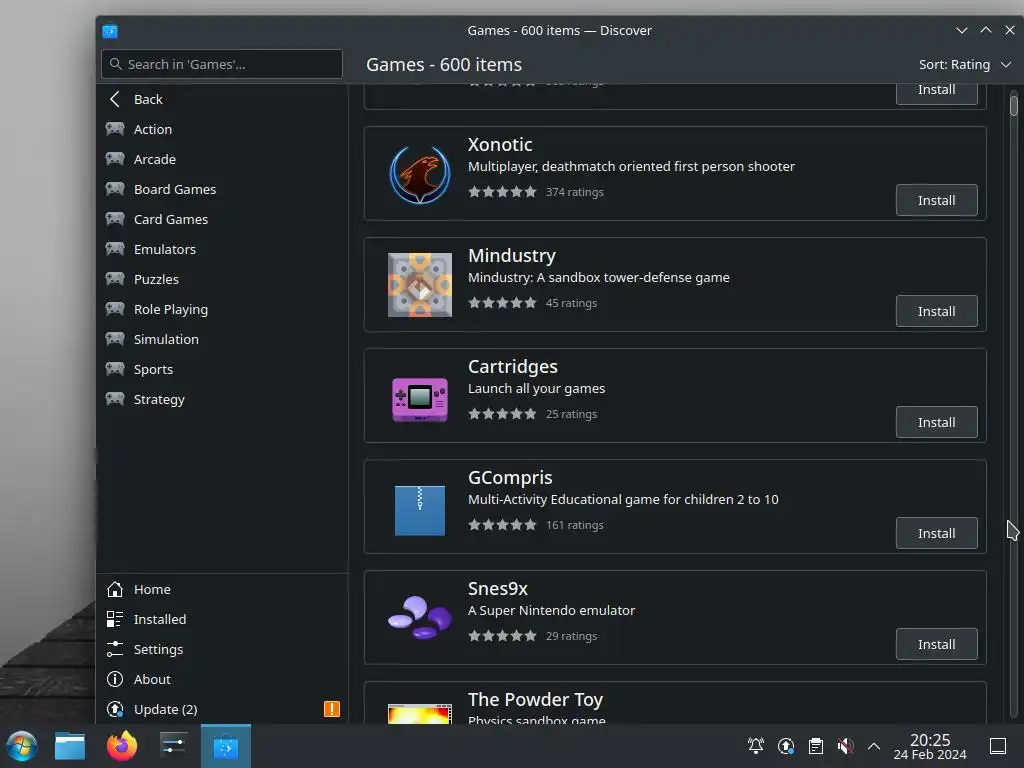Click the updates tray icon
Image resolution: width=1024 pixels, height=768 pixels.
pos(786,746)
